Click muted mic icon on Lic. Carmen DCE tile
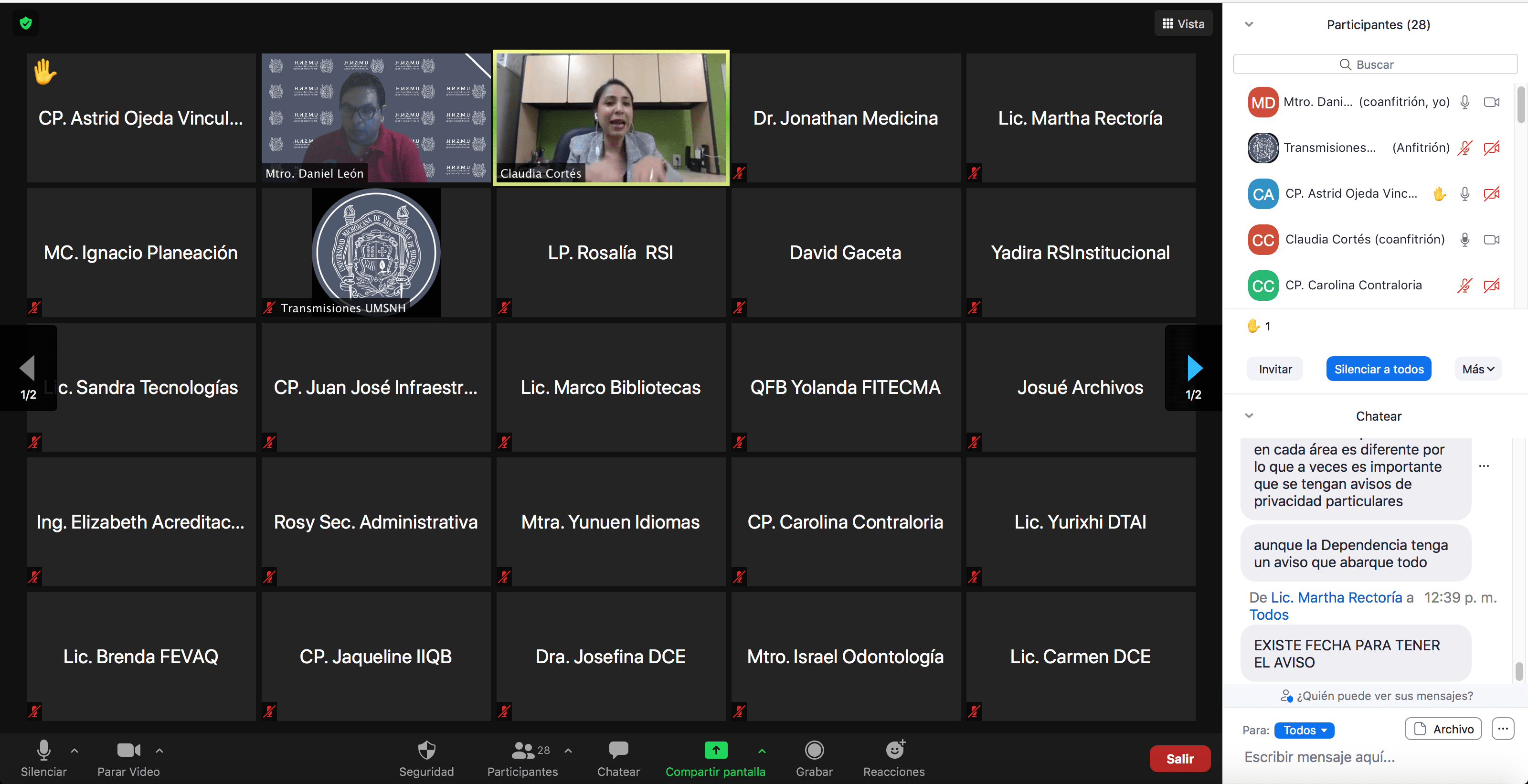 pyautogui.click(x=974, y=711)
